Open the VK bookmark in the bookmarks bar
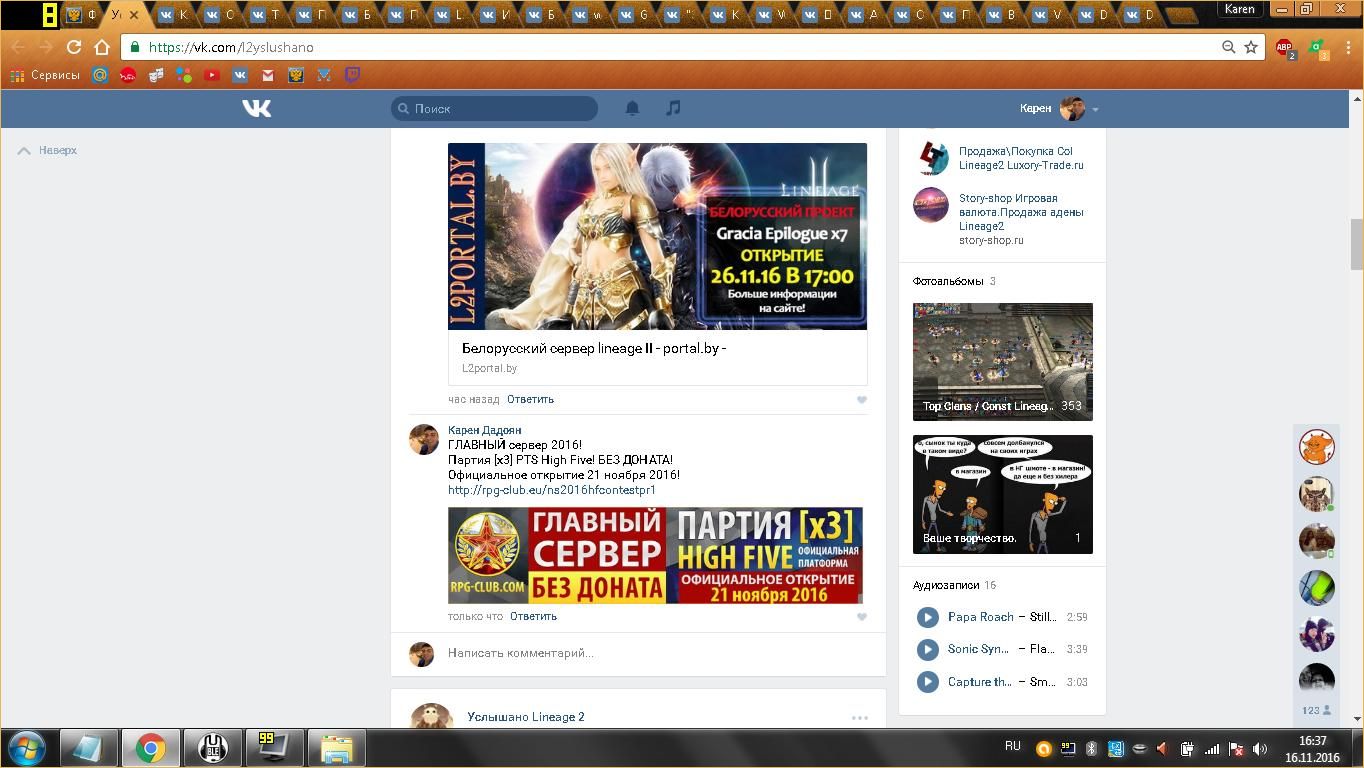The width and height of the screenshot is (1364, 768). [x=240, y=75]
